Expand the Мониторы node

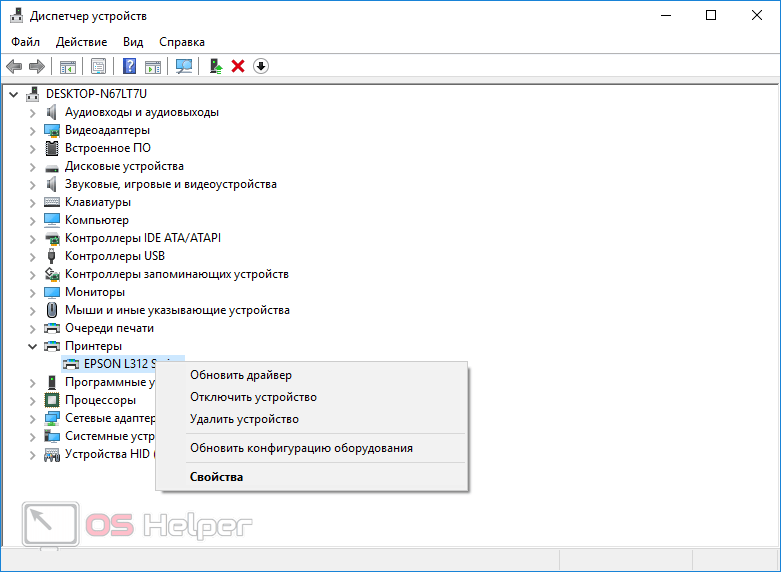pyautogui.click(x=32, y=292)
